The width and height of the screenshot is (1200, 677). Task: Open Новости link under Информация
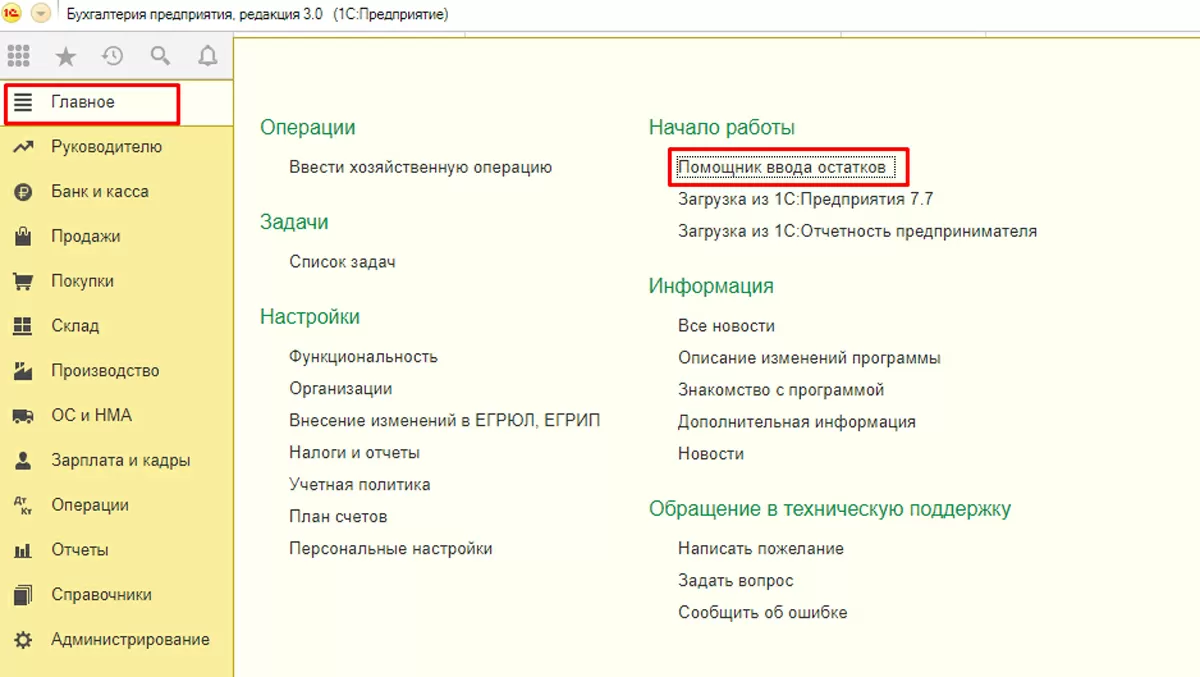[x=711, y=454]
